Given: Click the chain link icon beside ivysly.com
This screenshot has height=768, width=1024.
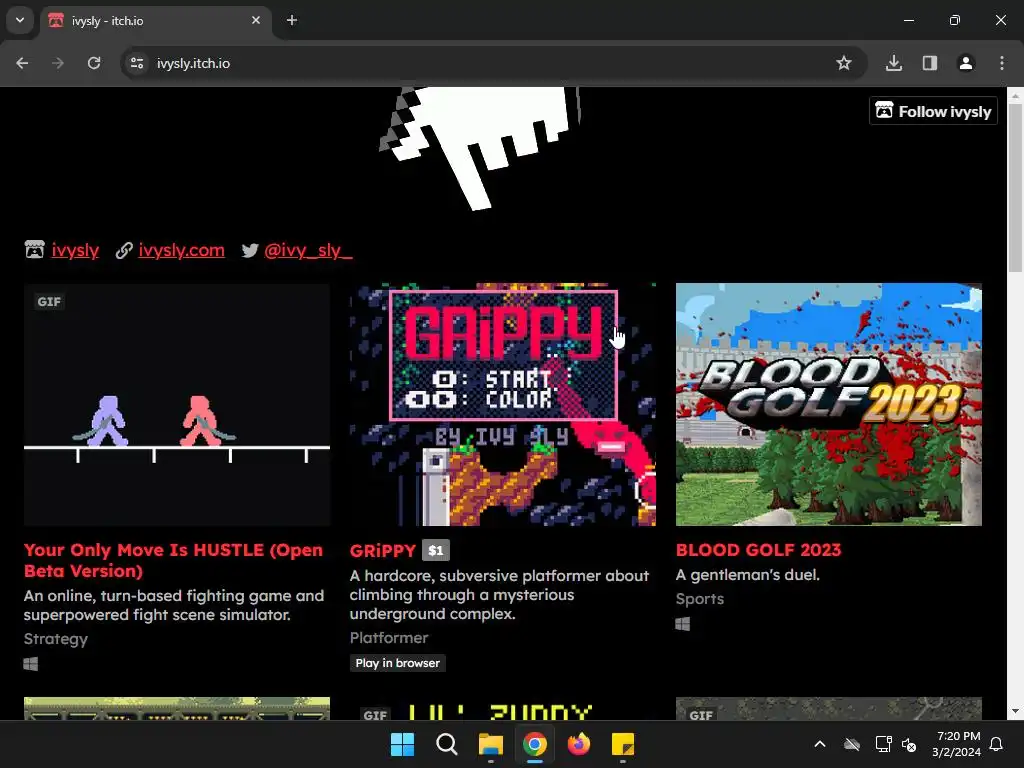Looking at the screenshot, I should 124,250.
